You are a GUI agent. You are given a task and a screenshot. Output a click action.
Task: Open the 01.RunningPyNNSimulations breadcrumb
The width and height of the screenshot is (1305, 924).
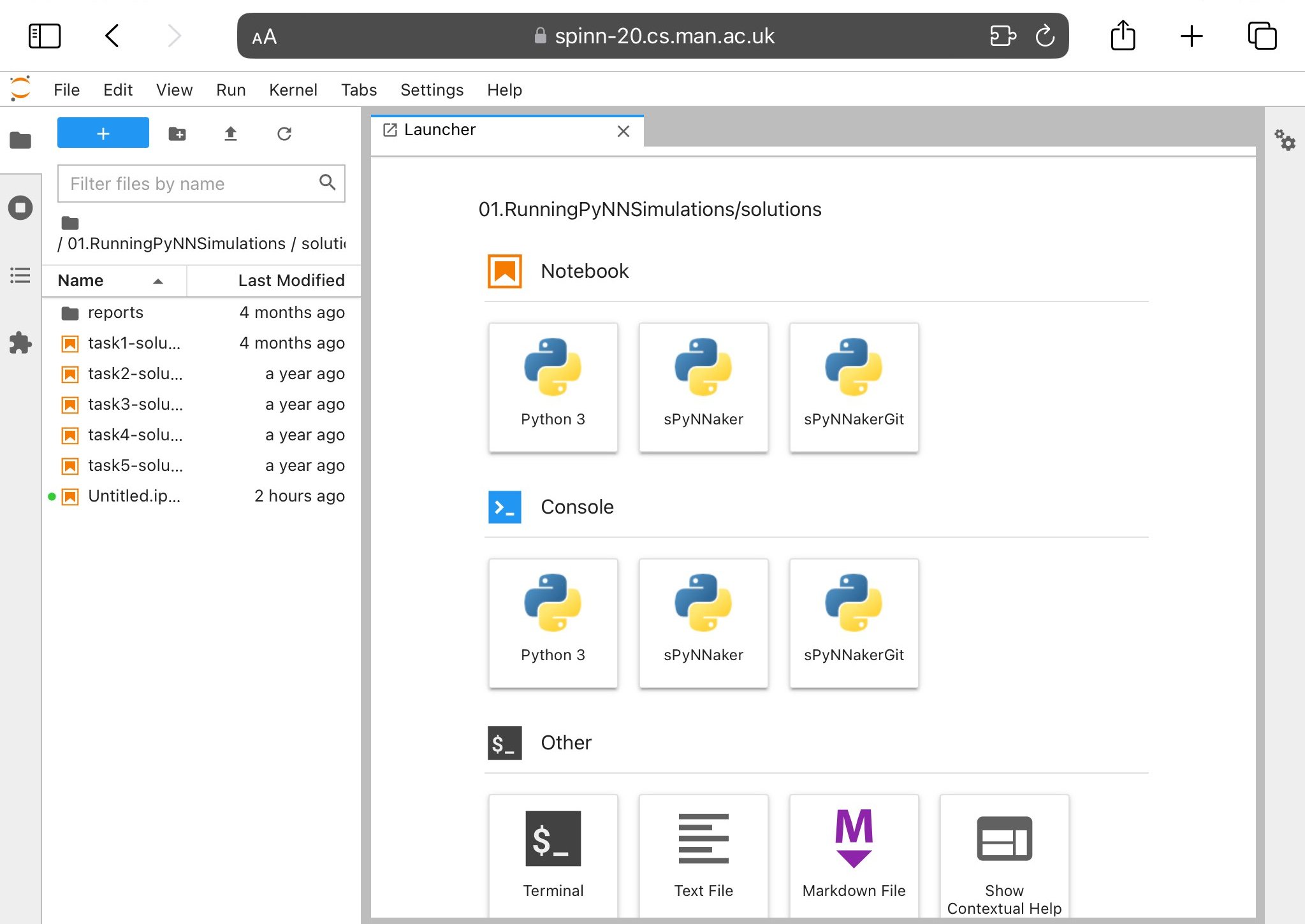(x=177, y=243)
